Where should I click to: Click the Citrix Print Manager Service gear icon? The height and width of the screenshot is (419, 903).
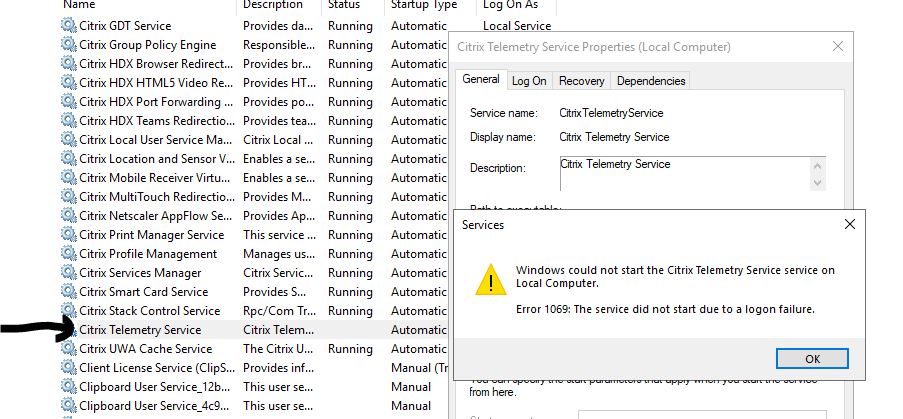(69, 235)
